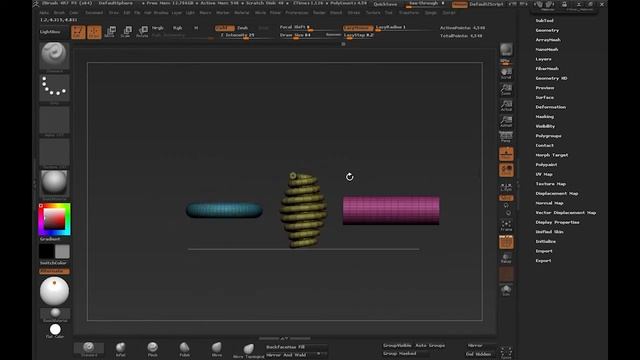The image size is (640, 360).
Task: Toggle the Zsub button
Action: tap(242, 28)
